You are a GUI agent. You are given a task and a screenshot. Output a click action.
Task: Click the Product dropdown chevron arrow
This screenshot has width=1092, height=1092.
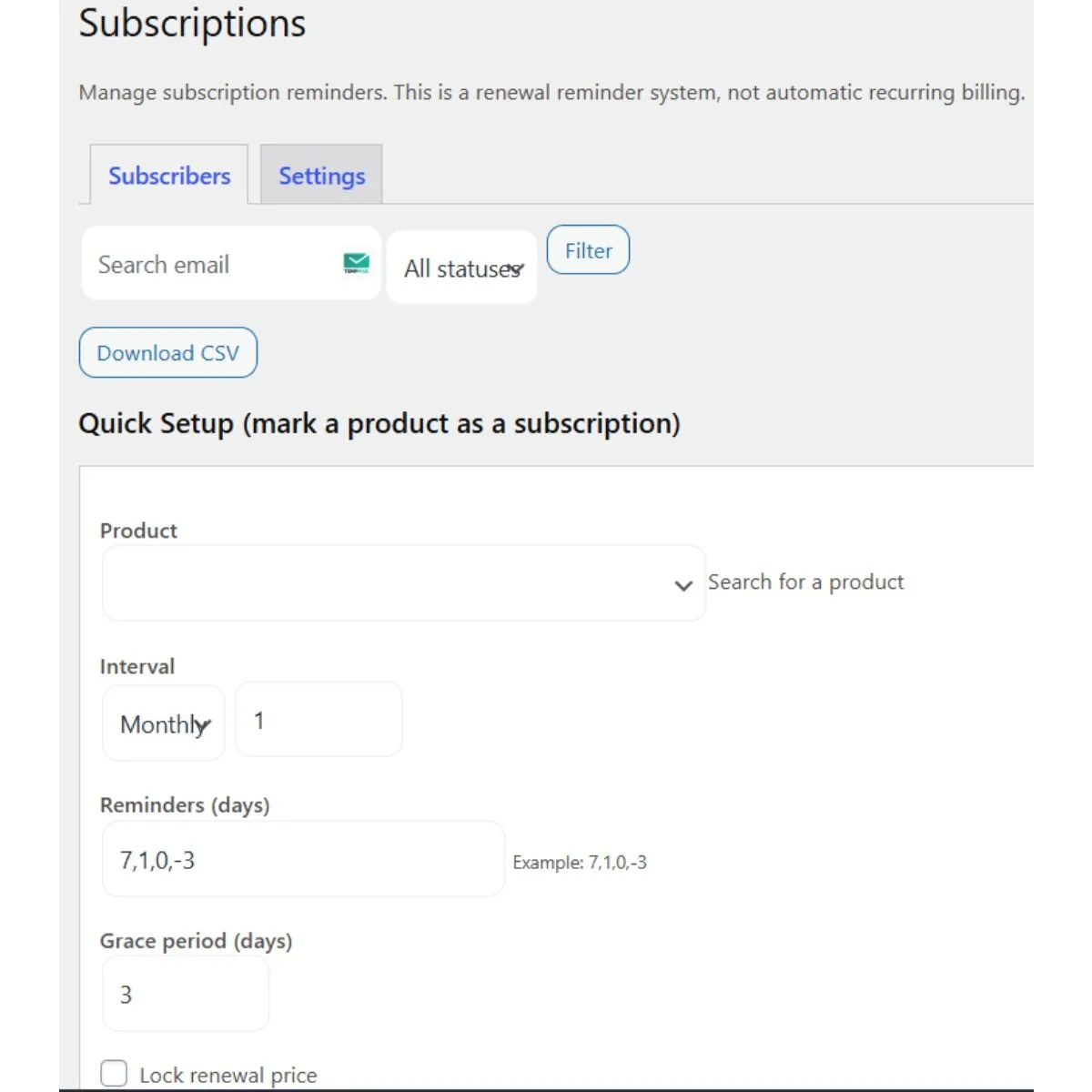click(683, 585)
